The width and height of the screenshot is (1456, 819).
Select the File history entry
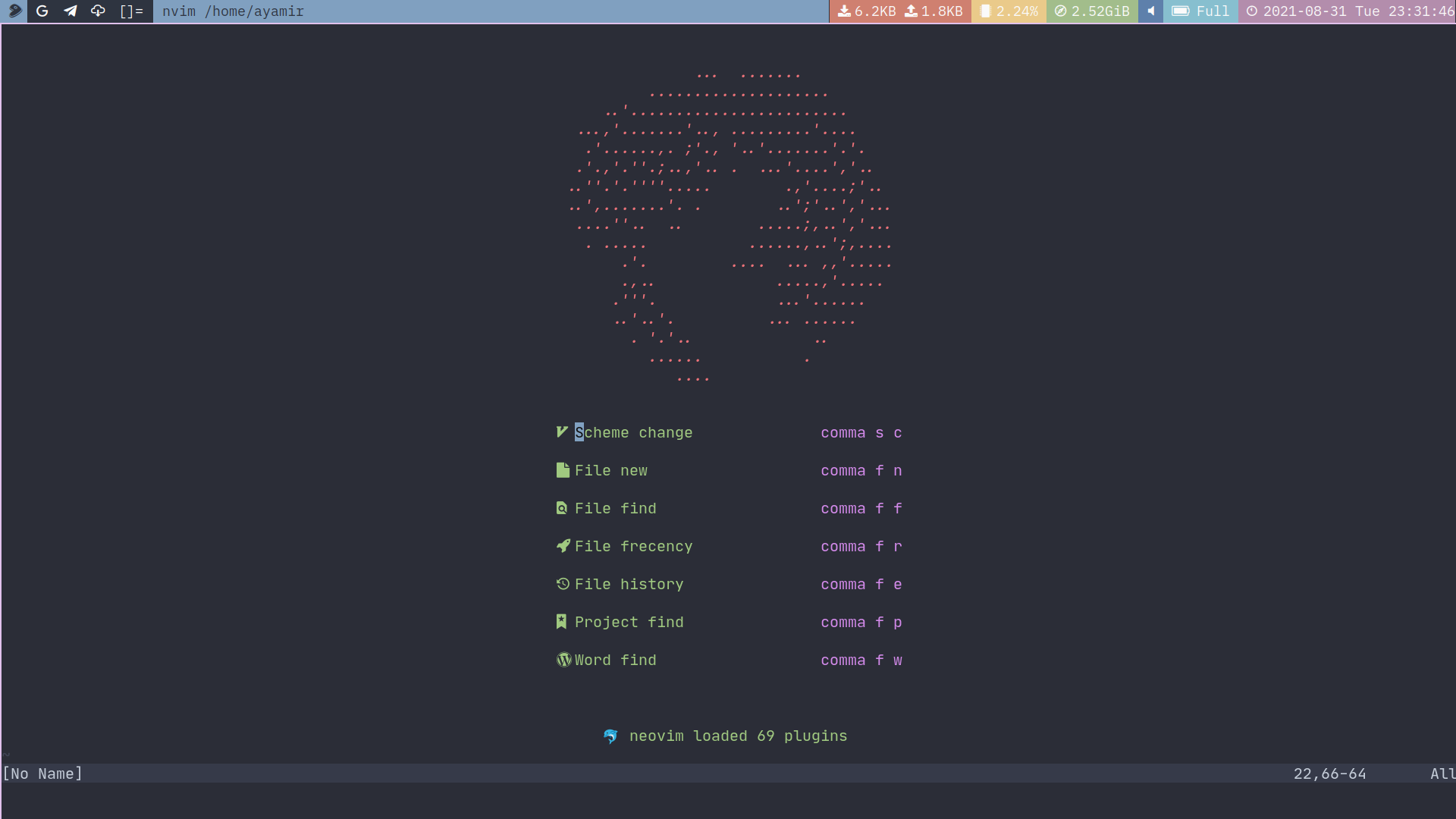(629, 585)
